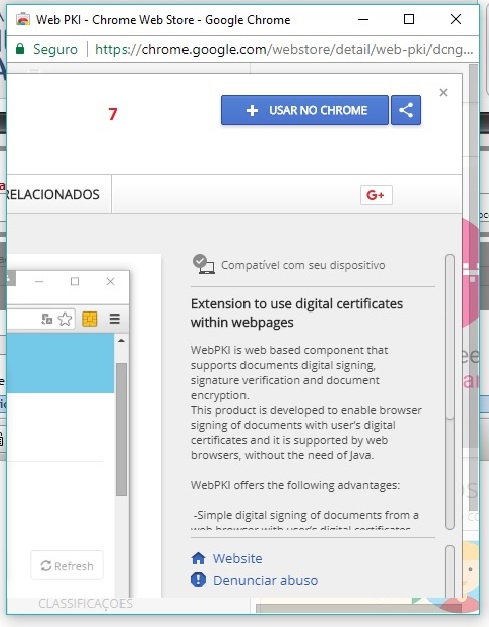This screenshot has height=627, width=489.
Task: Click the Chrome address bar URL
Action: 283,49
